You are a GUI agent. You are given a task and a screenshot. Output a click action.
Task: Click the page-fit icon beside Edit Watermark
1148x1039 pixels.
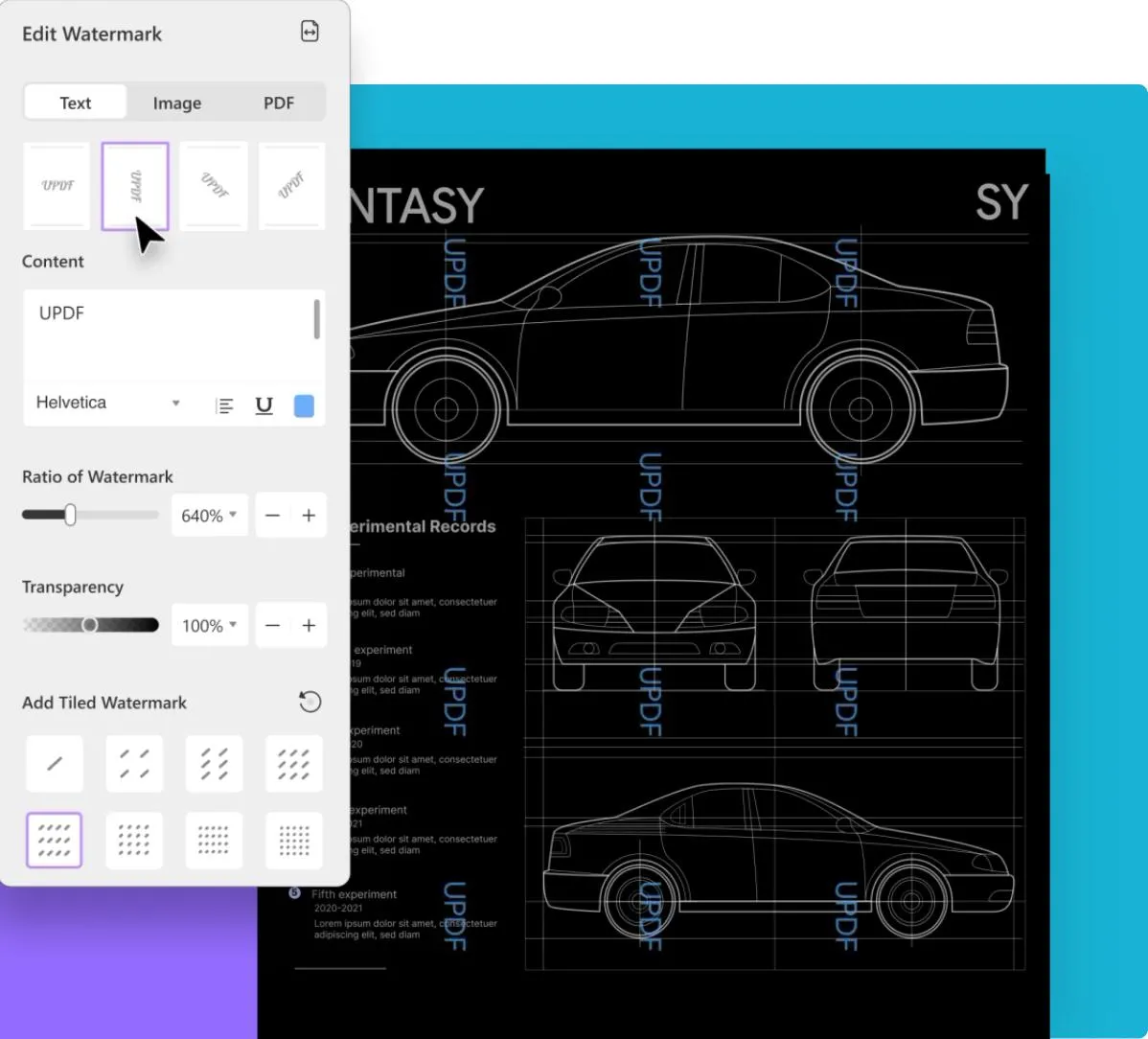pos(310,32)
